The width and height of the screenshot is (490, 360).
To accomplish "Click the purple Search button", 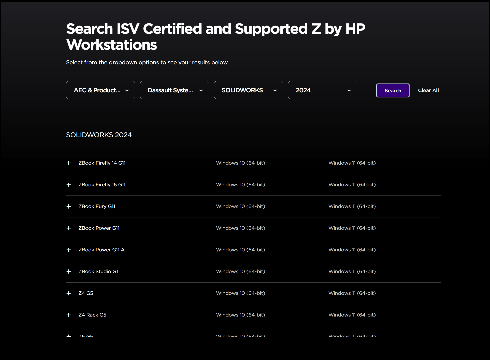I will pyautogui.click(x=393, y=90).
